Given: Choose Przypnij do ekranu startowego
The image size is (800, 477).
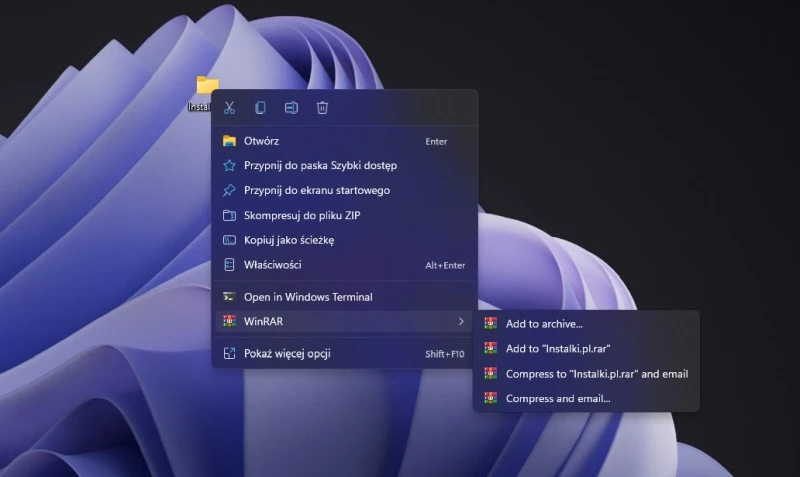Looking at the screenshot, I should [344, 190].
